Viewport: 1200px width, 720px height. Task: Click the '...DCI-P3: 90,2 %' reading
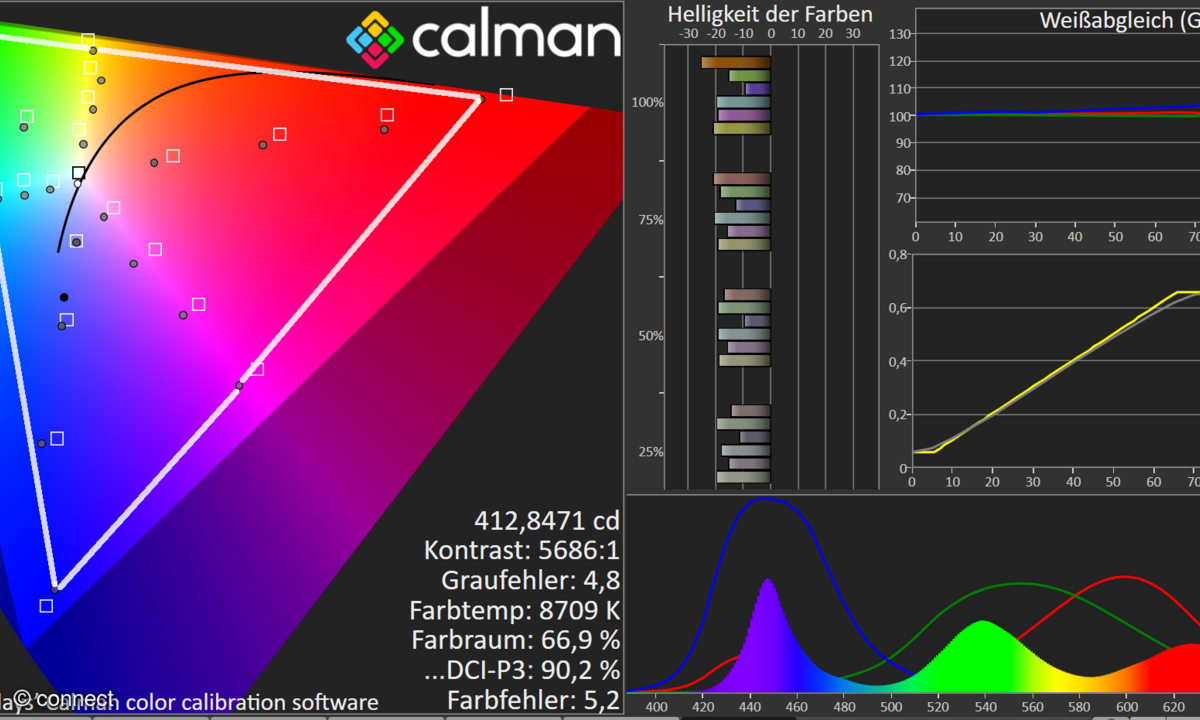click(522, 669)
